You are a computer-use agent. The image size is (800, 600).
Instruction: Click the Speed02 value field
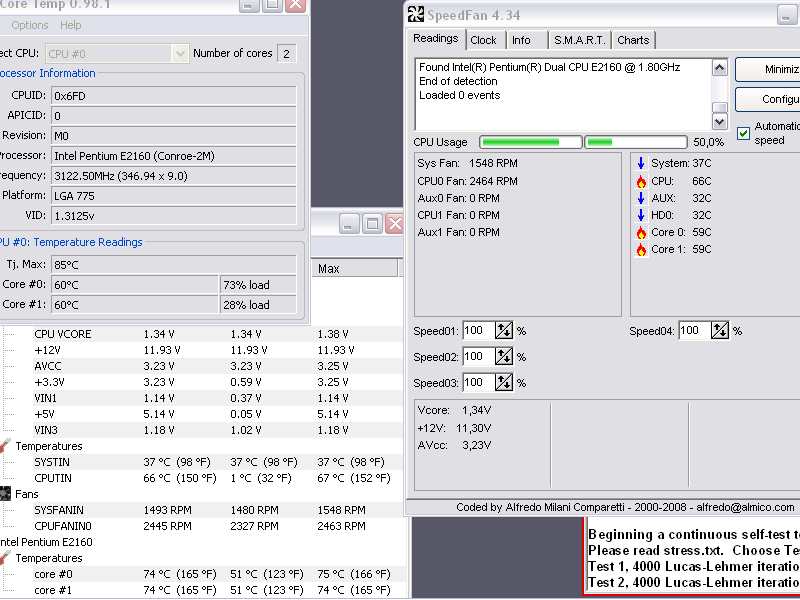coord(478,357)
